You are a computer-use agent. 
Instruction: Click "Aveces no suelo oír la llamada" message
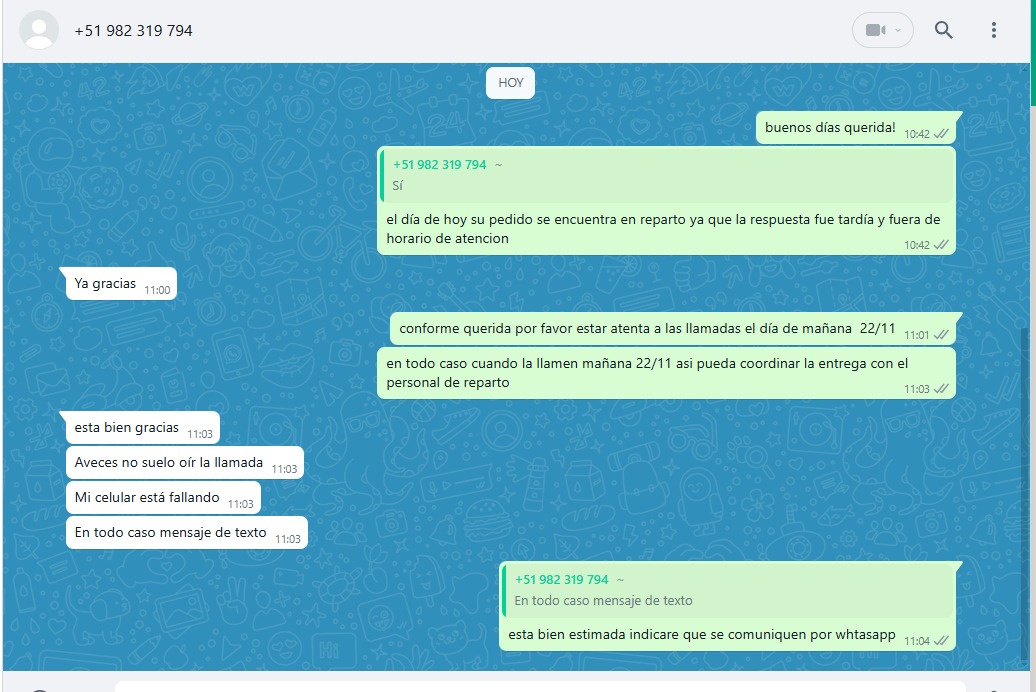pyautogui.click(x=168, y=463)
